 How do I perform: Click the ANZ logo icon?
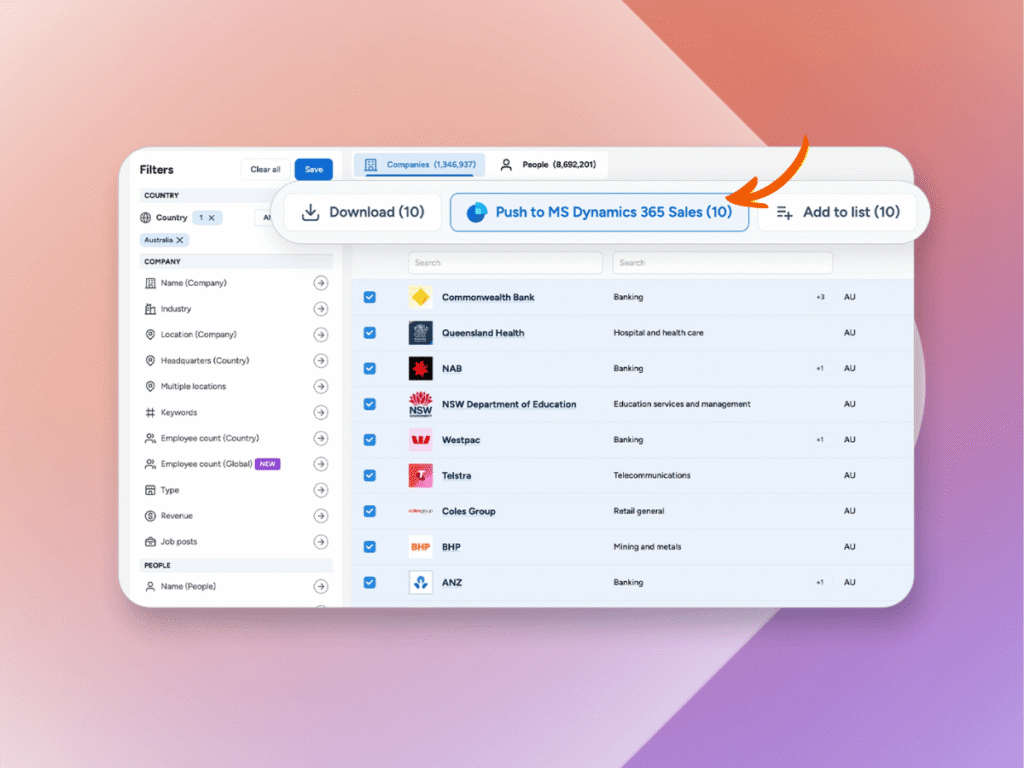[x=420, y=582]
